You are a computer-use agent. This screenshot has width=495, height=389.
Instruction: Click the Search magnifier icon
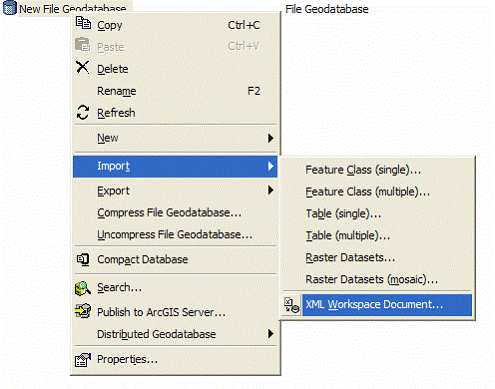click(x=83, y=288)
